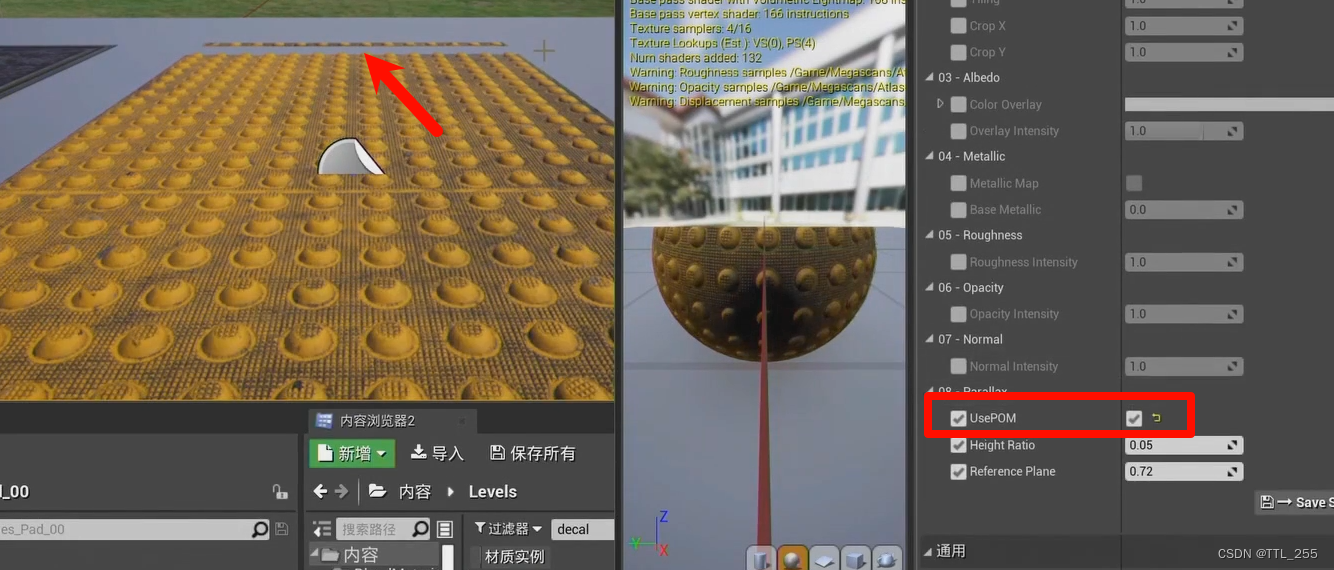The image size is (1334, 570).
Task: Click the list view icon next to search path
Action: (445, 529)
